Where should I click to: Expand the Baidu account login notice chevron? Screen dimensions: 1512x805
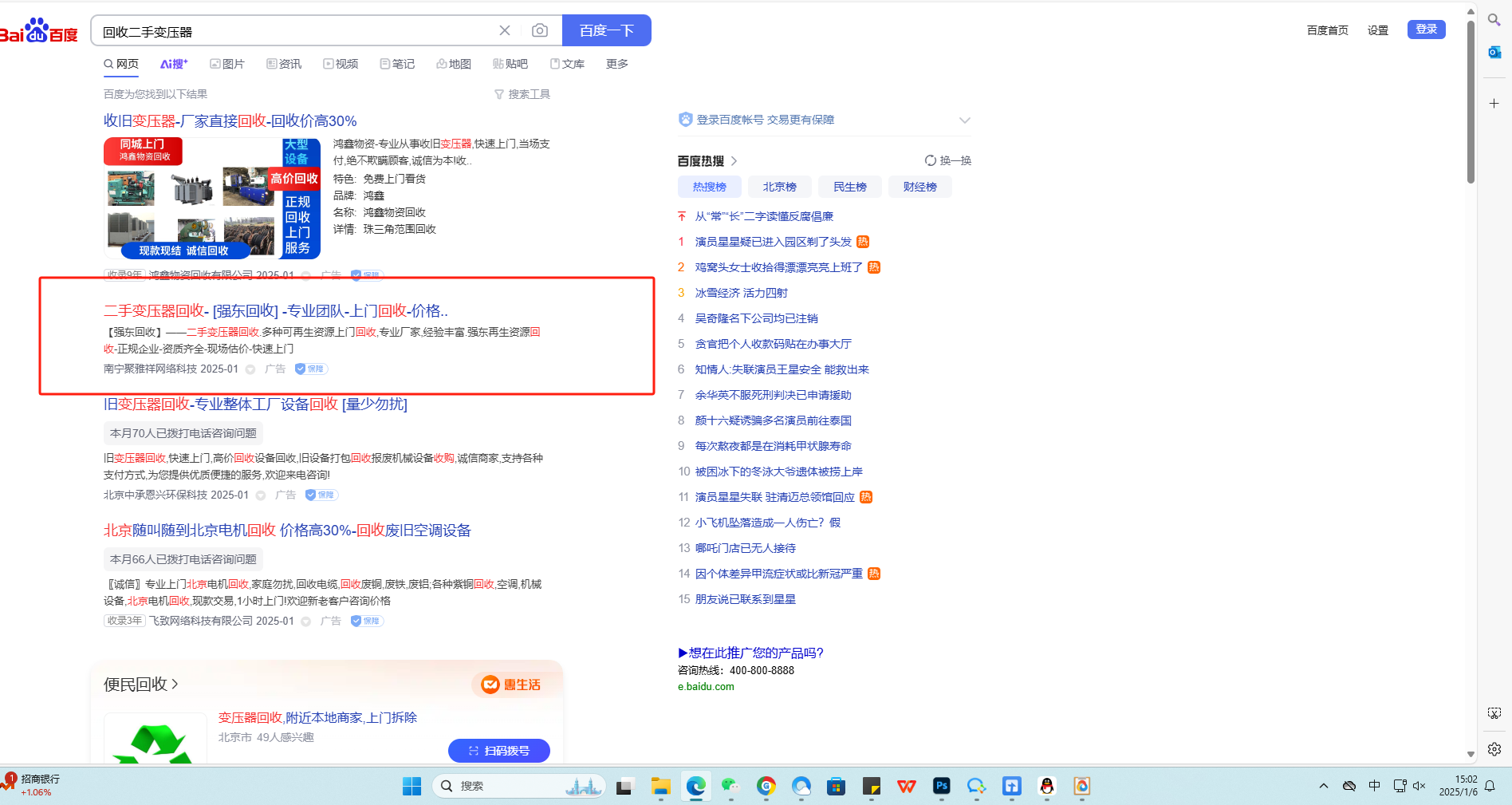point(965,120)
